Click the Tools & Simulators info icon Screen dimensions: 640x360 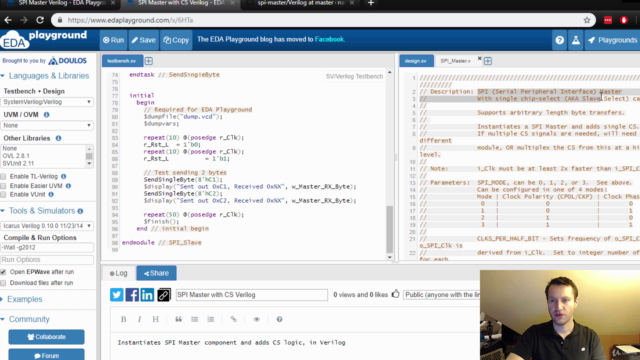(80, 211)
